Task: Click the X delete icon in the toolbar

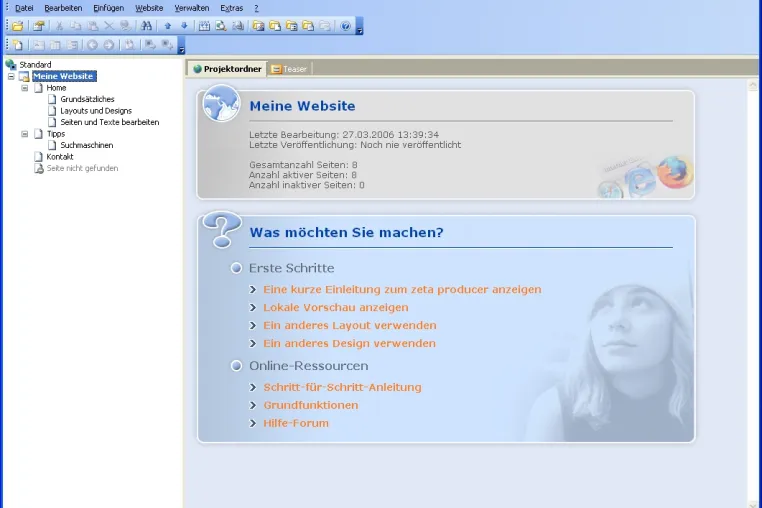Action: (109, 26)
